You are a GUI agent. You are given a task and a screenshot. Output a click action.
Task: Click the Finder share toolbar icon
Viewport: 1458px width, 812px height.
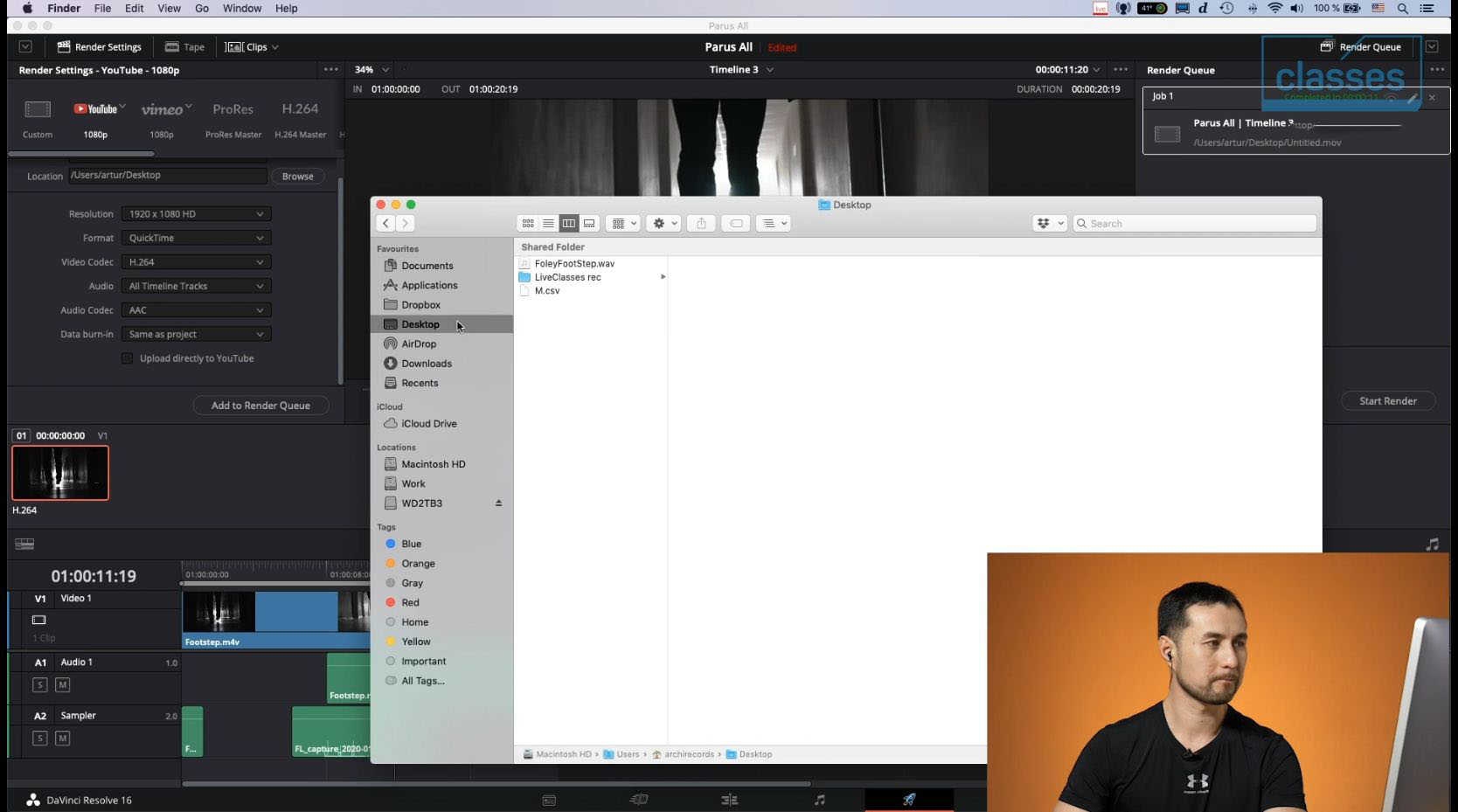[x=701, y=224]
